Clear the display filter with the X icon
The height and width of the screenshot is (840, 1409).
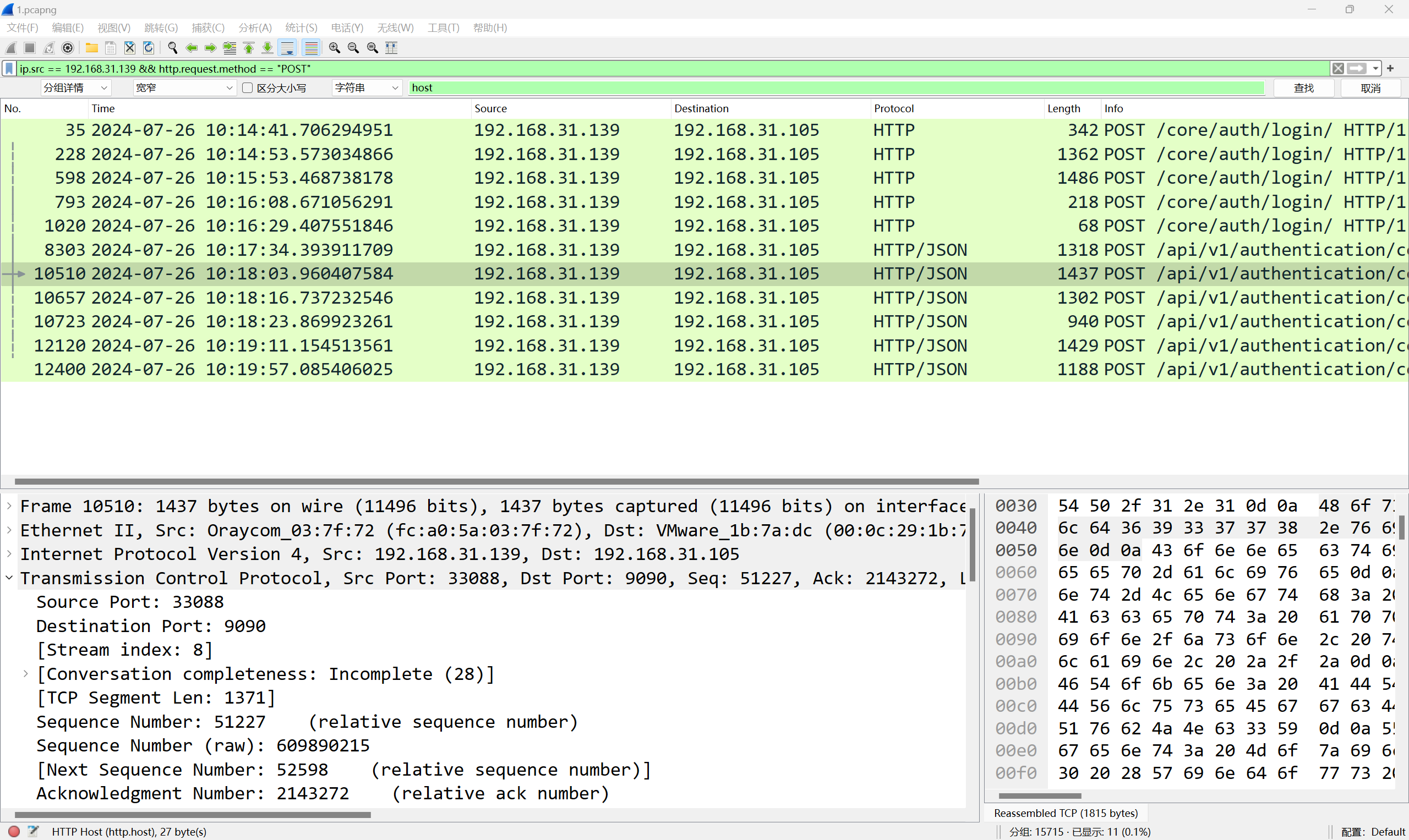(1338, 69)
